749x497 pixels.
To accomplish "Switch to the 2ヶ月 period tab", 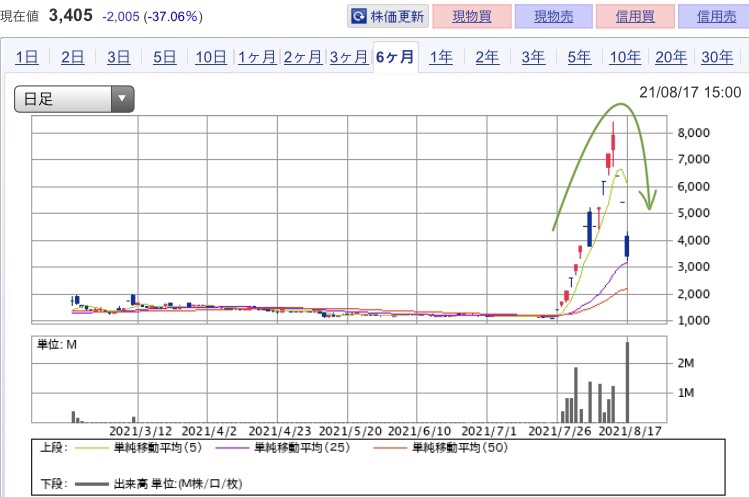I will pyautogui.click(x=303, y=57).
